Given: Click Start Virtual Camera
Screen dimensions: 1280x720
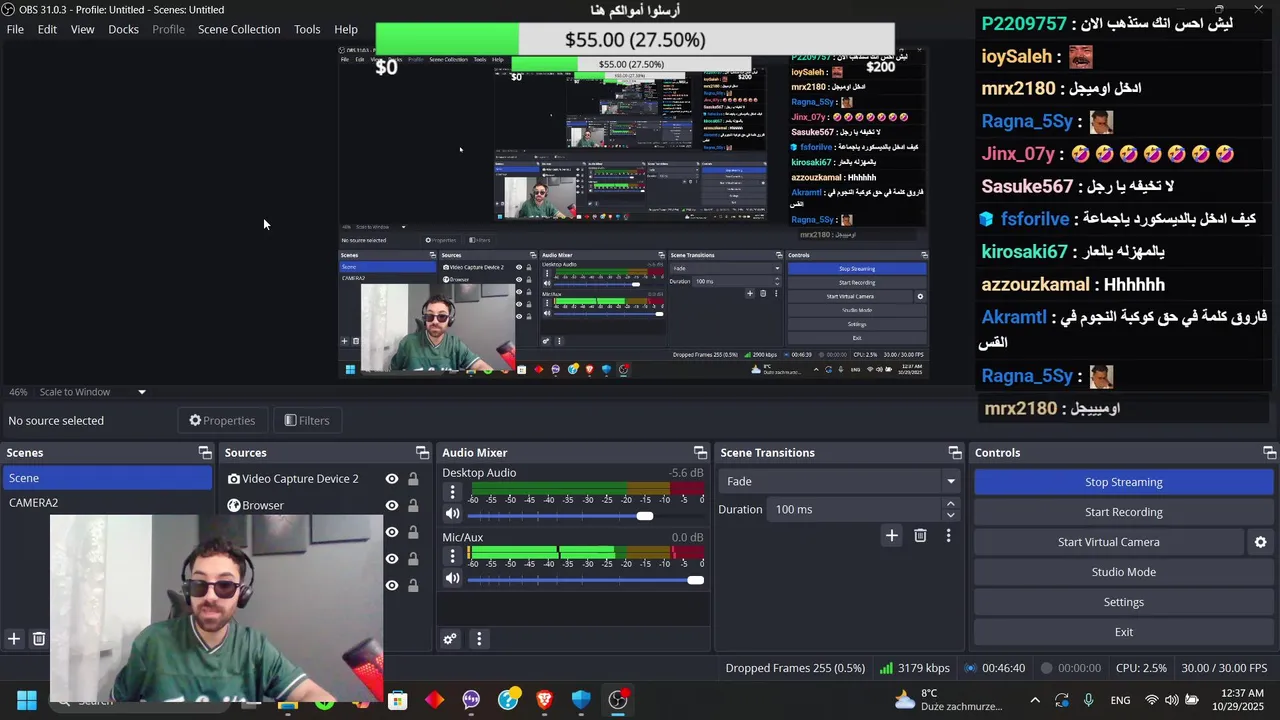Looking at the screenshot, I should (1108, 542).
